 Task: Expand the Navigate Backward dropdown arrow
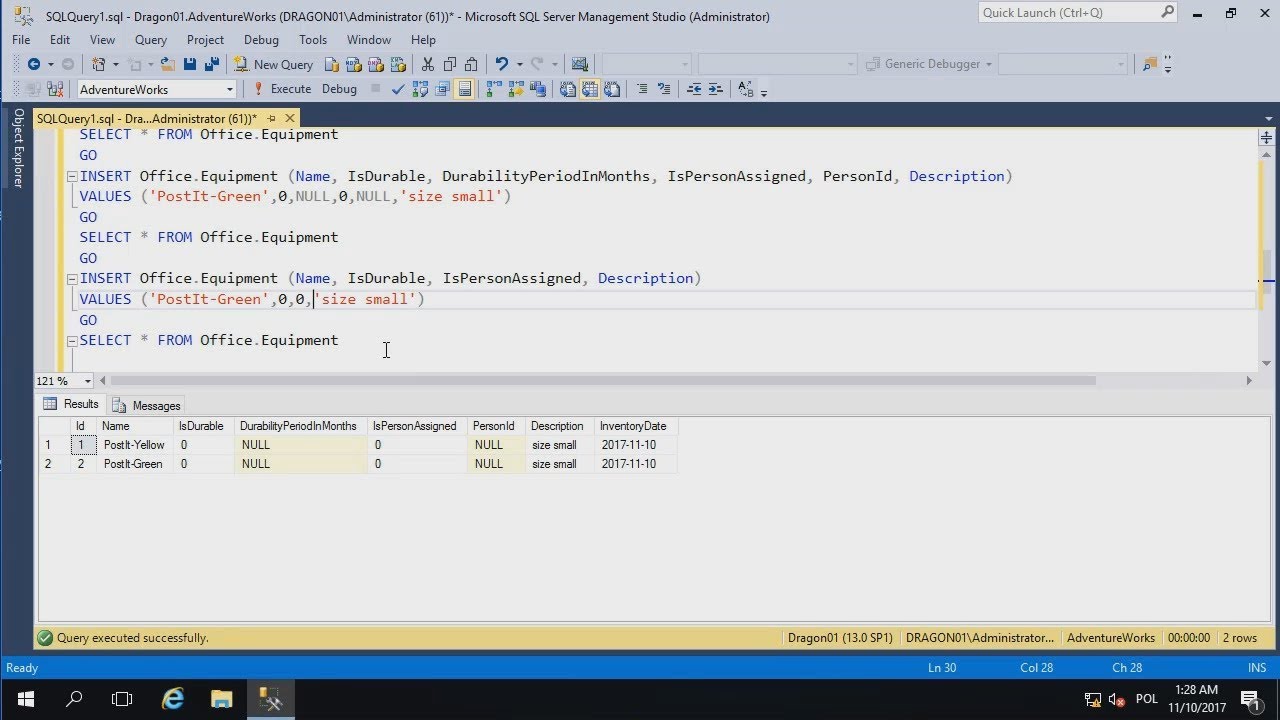point(50,64)
